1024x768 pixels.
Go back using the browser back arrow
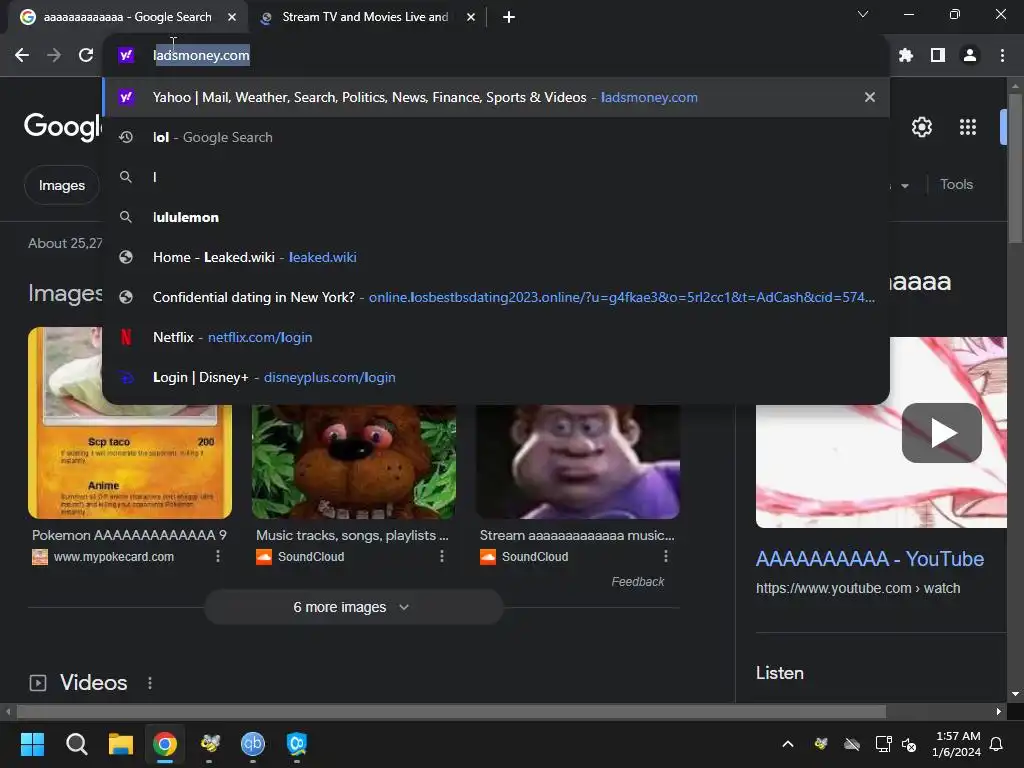[22, 56]
